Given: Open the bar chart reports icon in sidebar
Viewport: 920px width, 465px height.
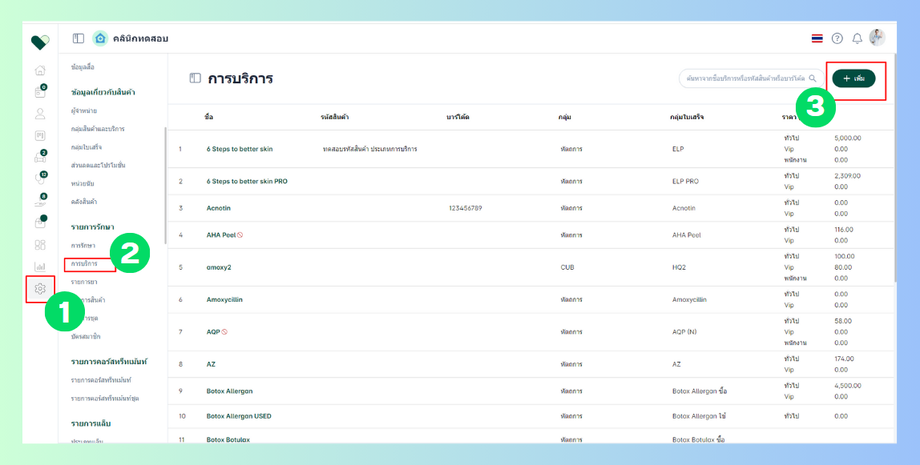Looking at the screenshot, I should [x=40, y=267].
